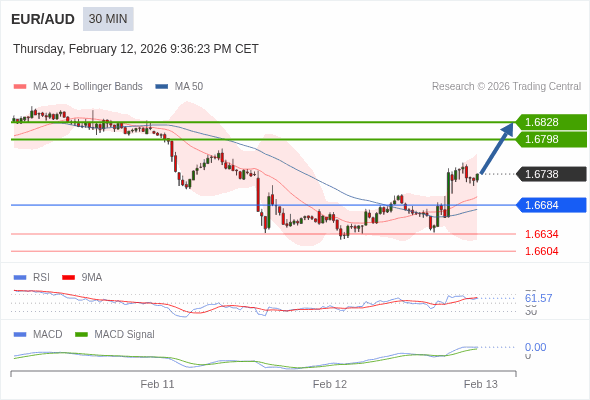Click the MACD legend swatch
The height and width of the screenshot is (400, 590).
pyautogui.click(x=20, y=335)
